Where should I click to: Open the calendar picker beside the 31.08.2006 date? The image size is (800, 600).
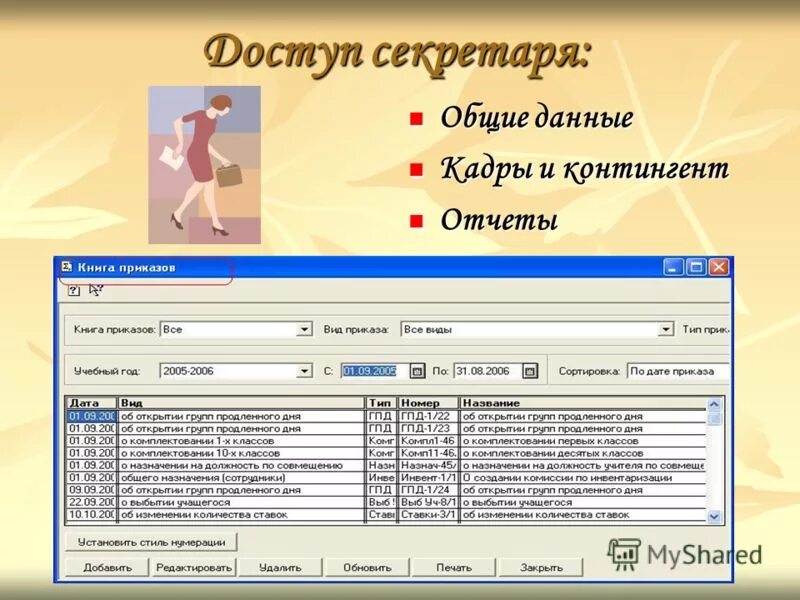click(x=530, y=369)
